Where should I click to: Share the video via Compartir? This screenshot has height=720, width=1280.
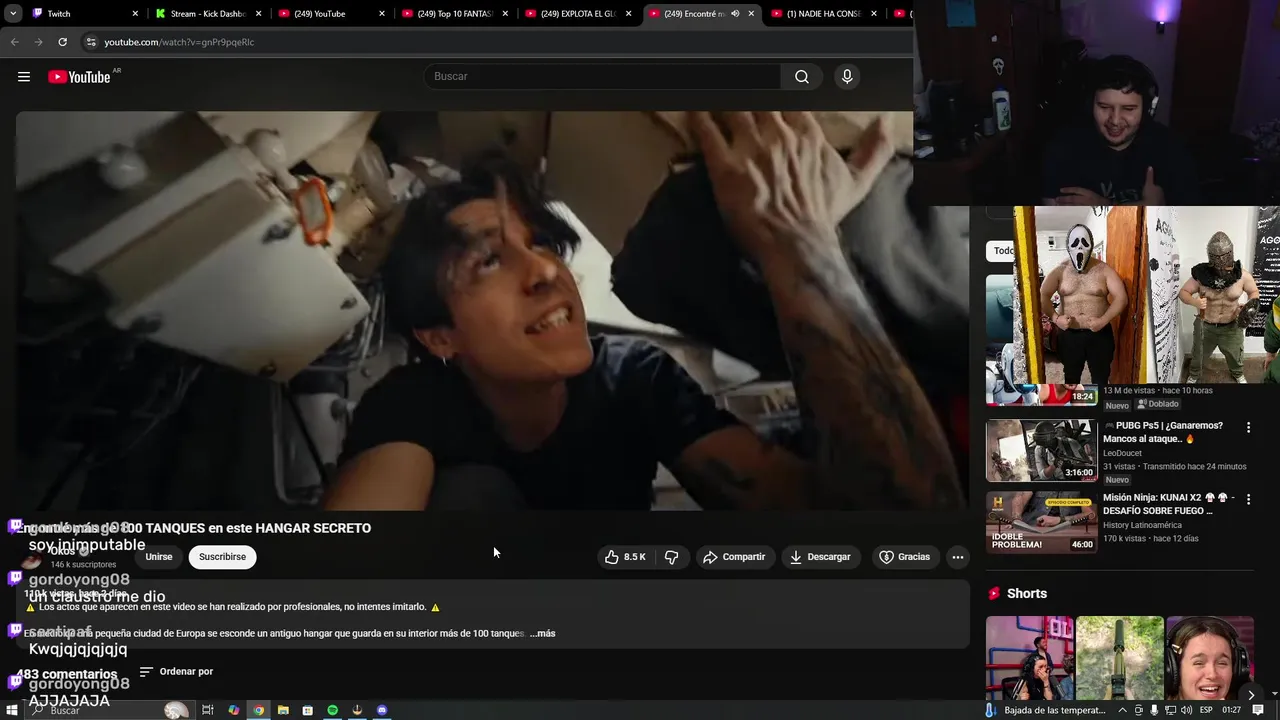pos(734,557)
